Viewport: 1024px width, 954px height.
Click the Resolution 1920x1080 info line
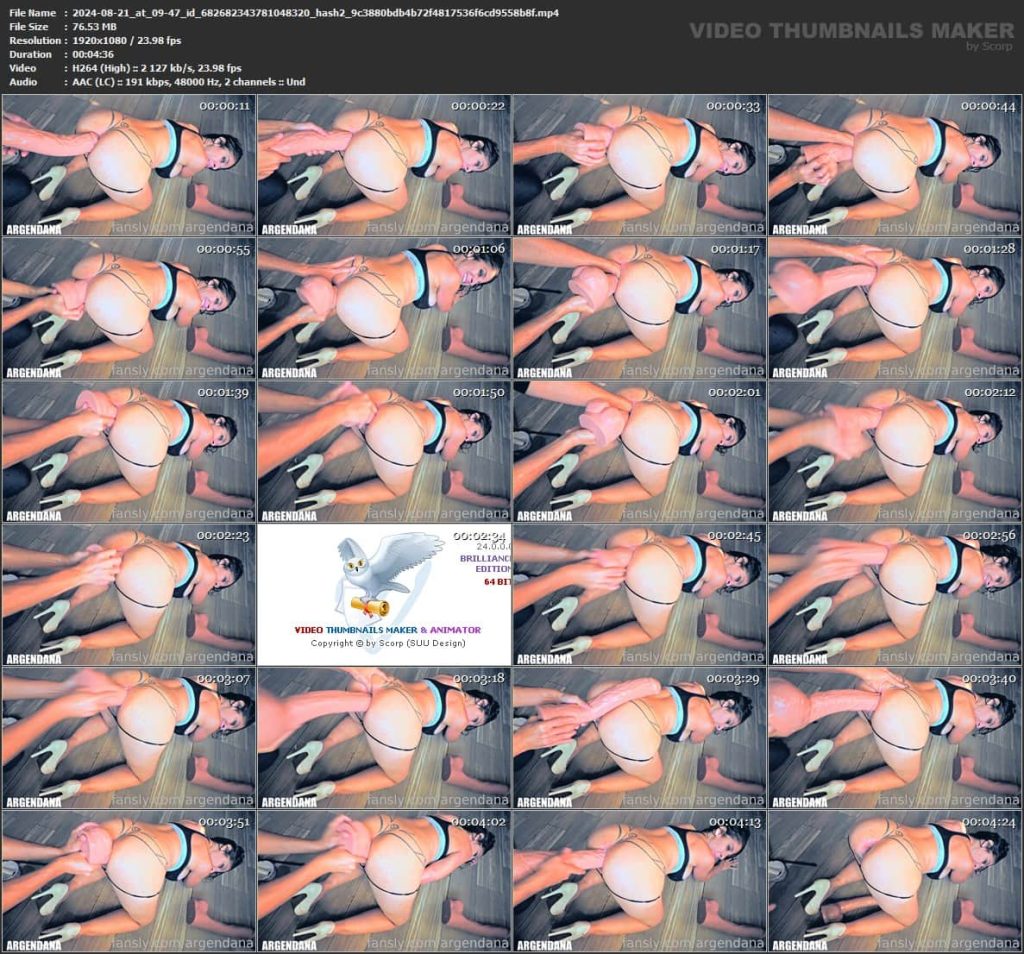tap(127, 41)
